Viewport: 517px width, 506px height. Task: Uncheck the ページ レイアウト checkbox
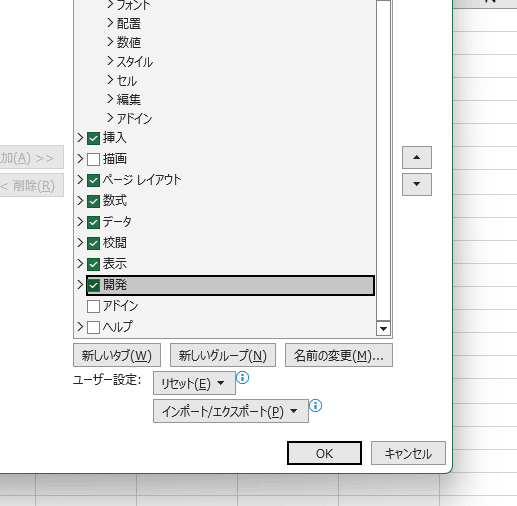click(x=93, y=180)
